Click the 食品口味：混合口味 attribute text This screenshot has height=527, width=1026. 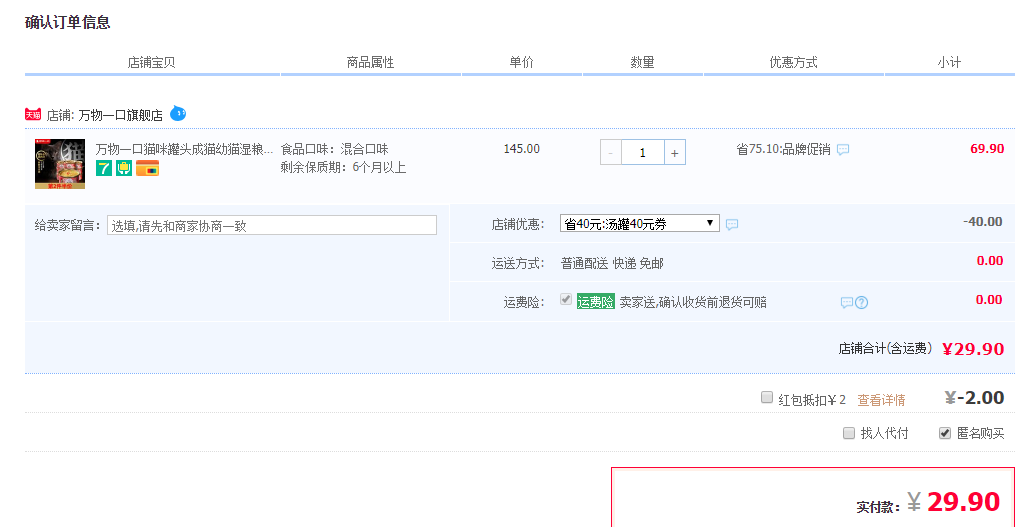pyautogui.click(x=334, y=149)
